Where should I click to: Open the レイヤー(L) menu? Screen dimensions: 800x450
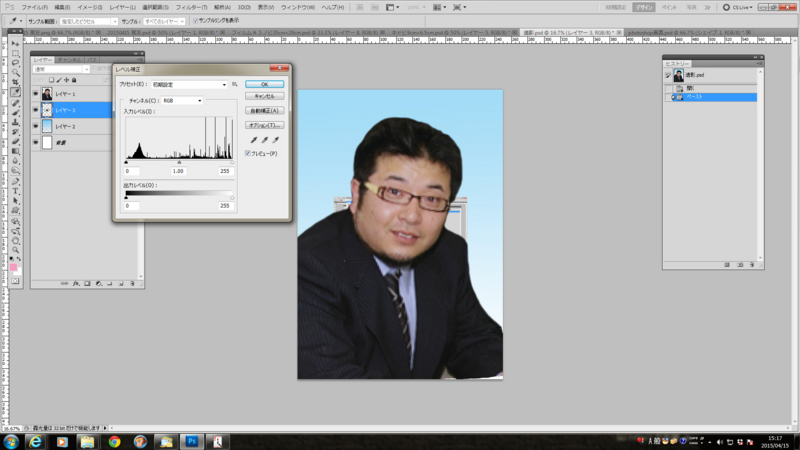coord(122,7)
